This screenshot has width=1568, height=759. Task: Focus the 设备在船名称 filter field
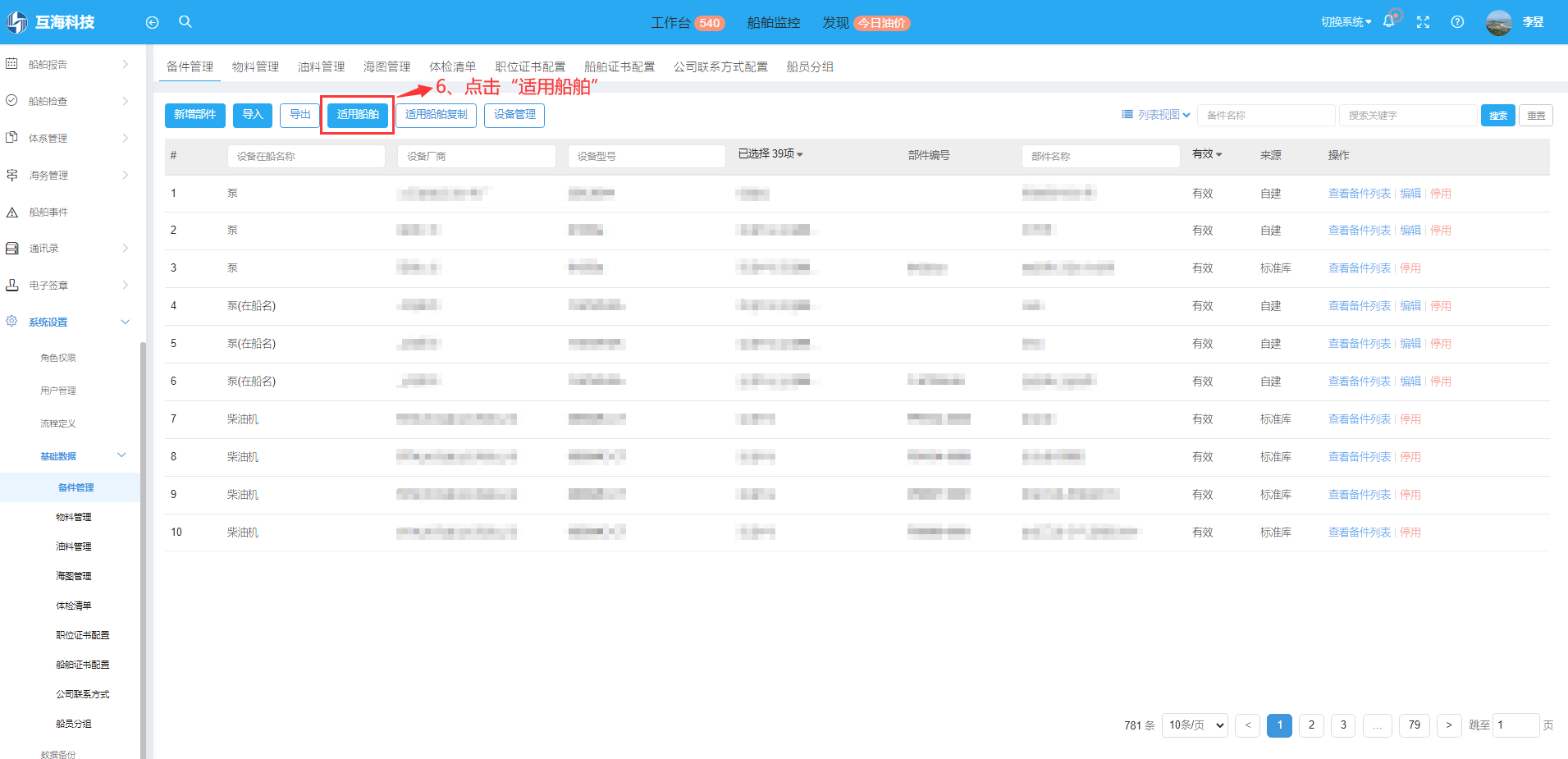tap(306, 156)
